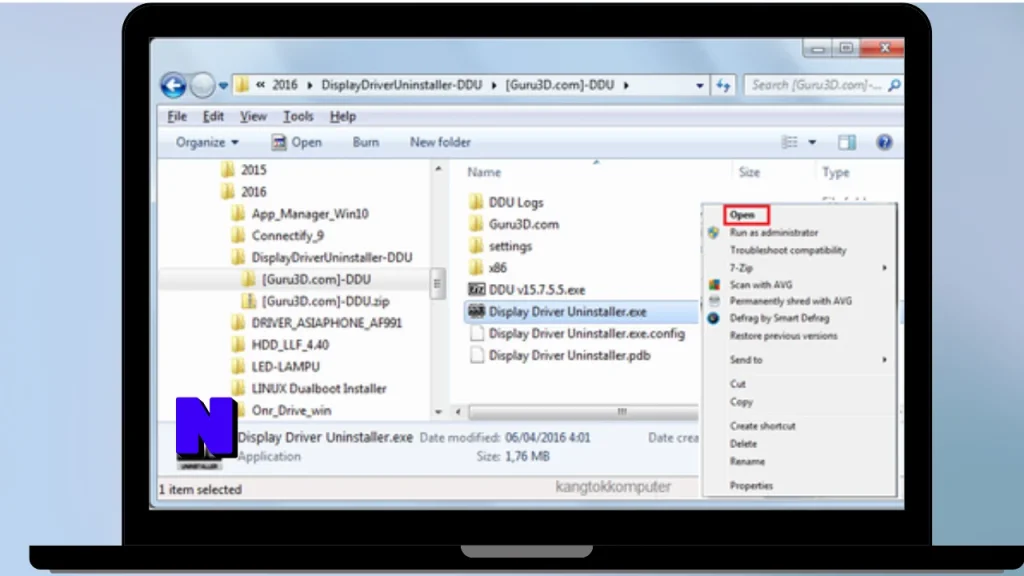This screenshot has height=576, width=1024.
Task: Choose Defrag by Smart Defrag
Action: 779,318
